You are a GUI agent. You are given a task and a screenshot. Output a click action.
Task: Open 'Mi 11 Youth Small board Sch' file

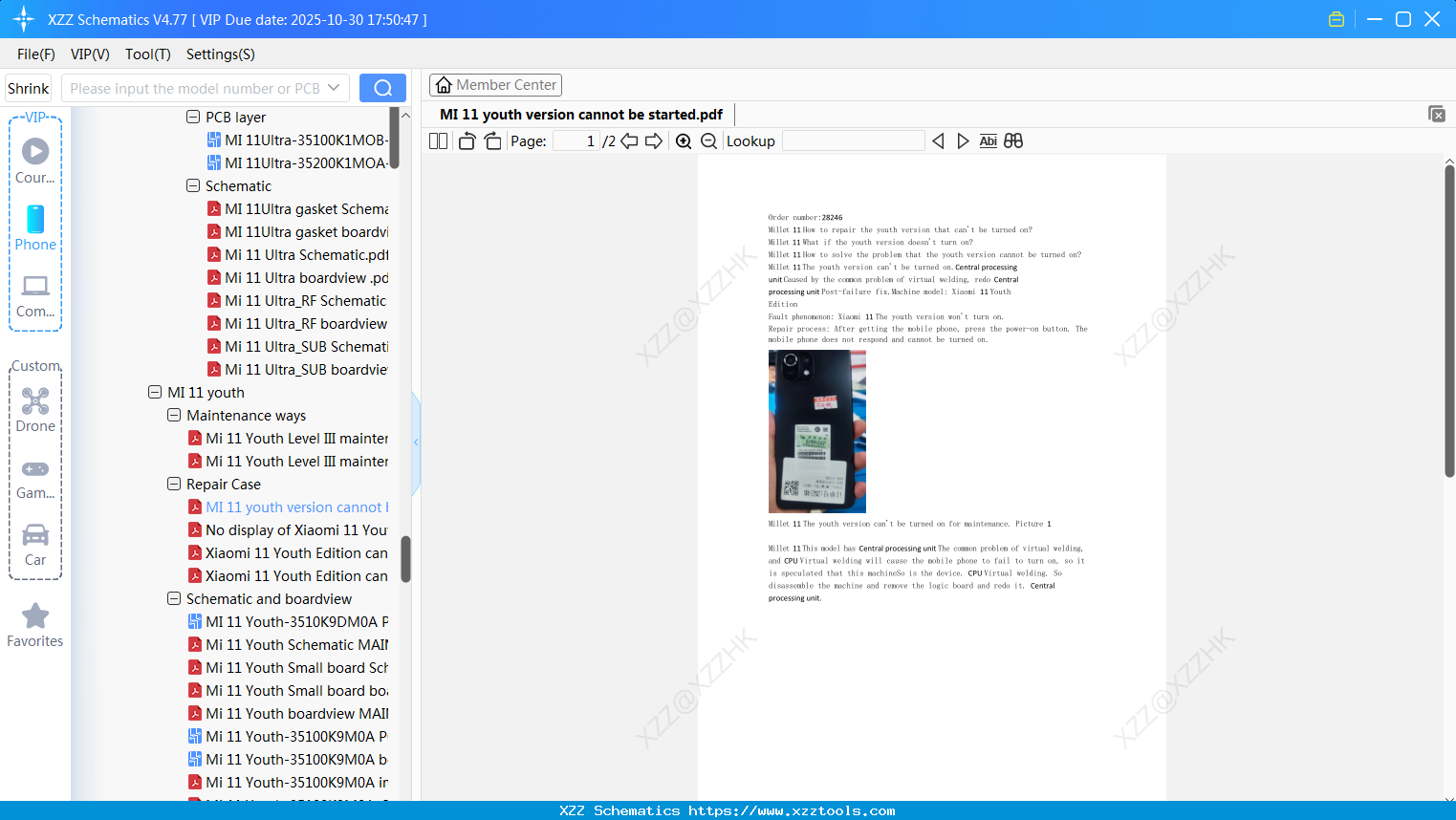(x=288, y=667)
